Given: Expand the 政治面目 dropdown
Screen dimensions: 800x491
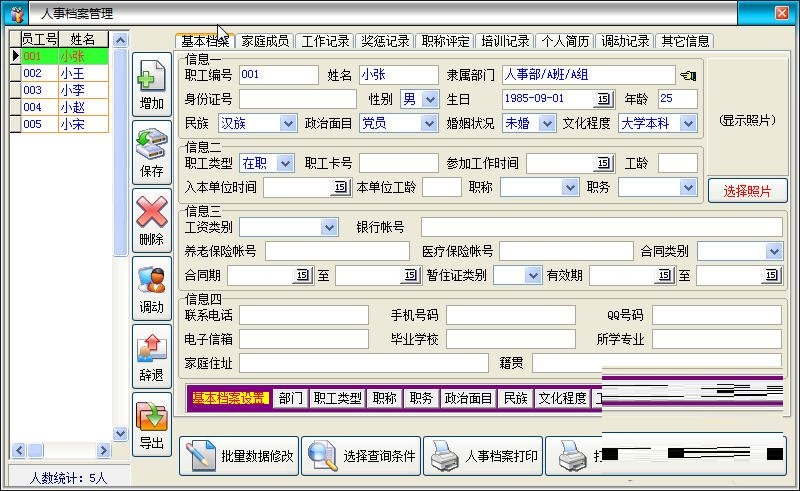Looking at the screenshot, I should (429, 123).
